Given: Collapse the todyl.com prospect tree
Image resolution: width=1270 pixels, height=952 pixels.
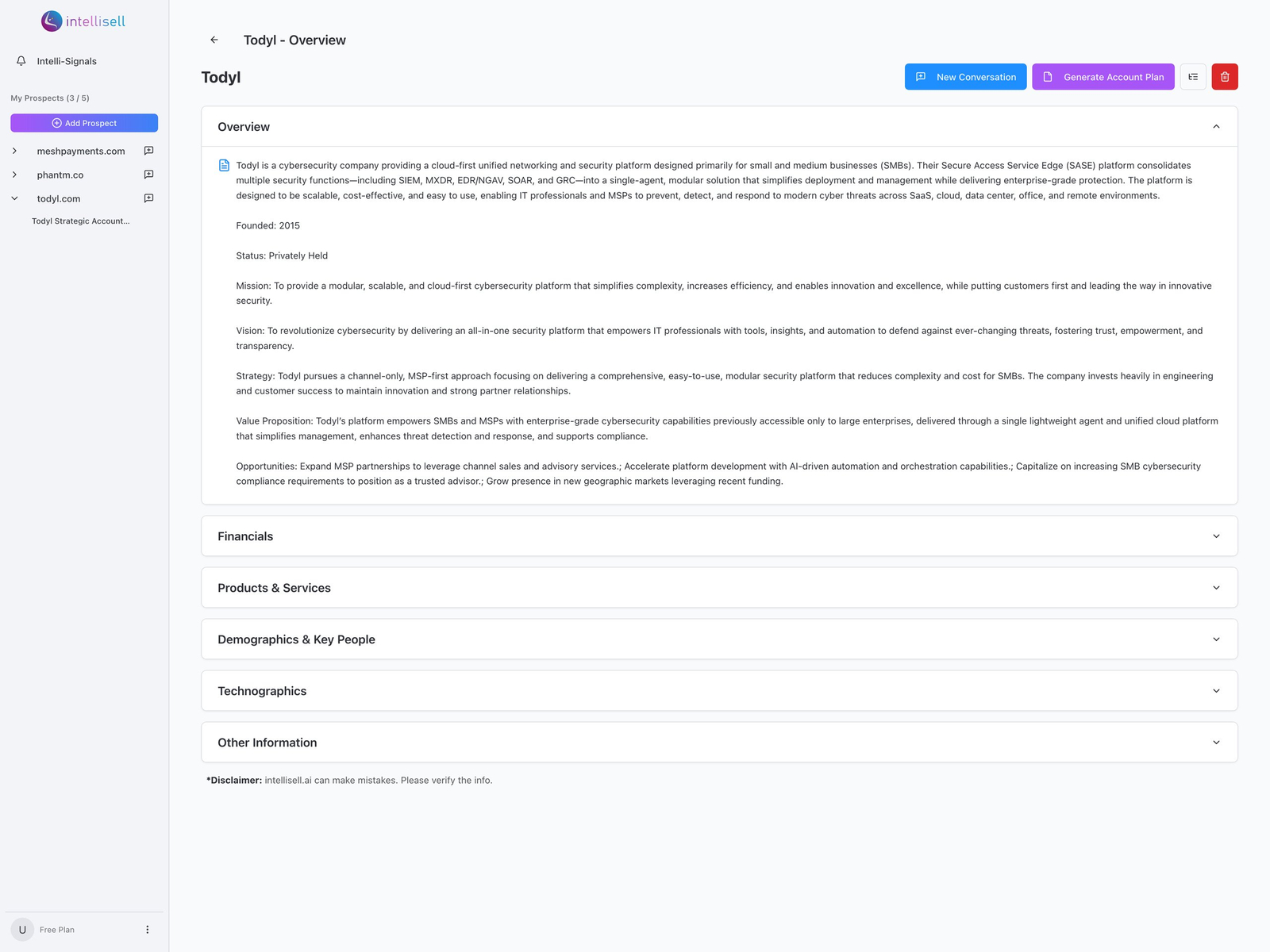Looking at the screenshot, I should point(14,198).
